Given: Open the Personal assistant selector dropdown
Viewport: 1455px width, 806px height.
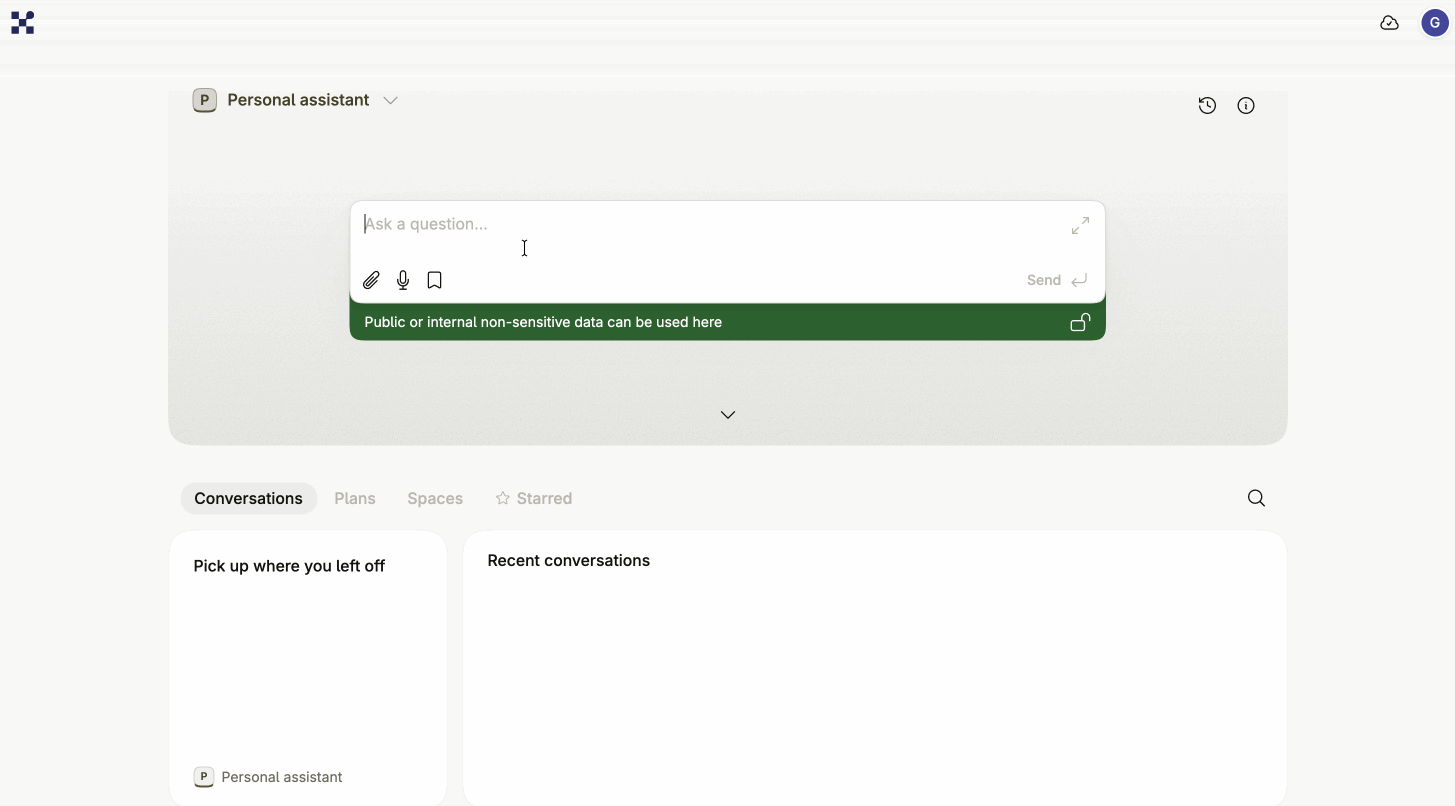Looking at the screenshot, I should (390, 100).
